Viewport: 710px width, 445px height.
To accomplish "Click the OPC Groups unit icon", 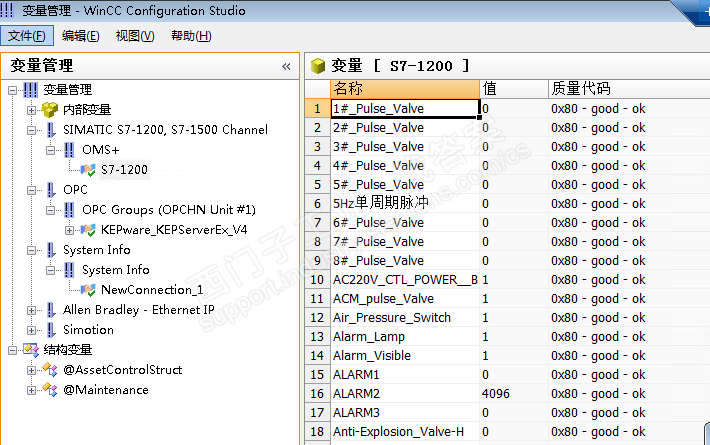I will [69, 210].
